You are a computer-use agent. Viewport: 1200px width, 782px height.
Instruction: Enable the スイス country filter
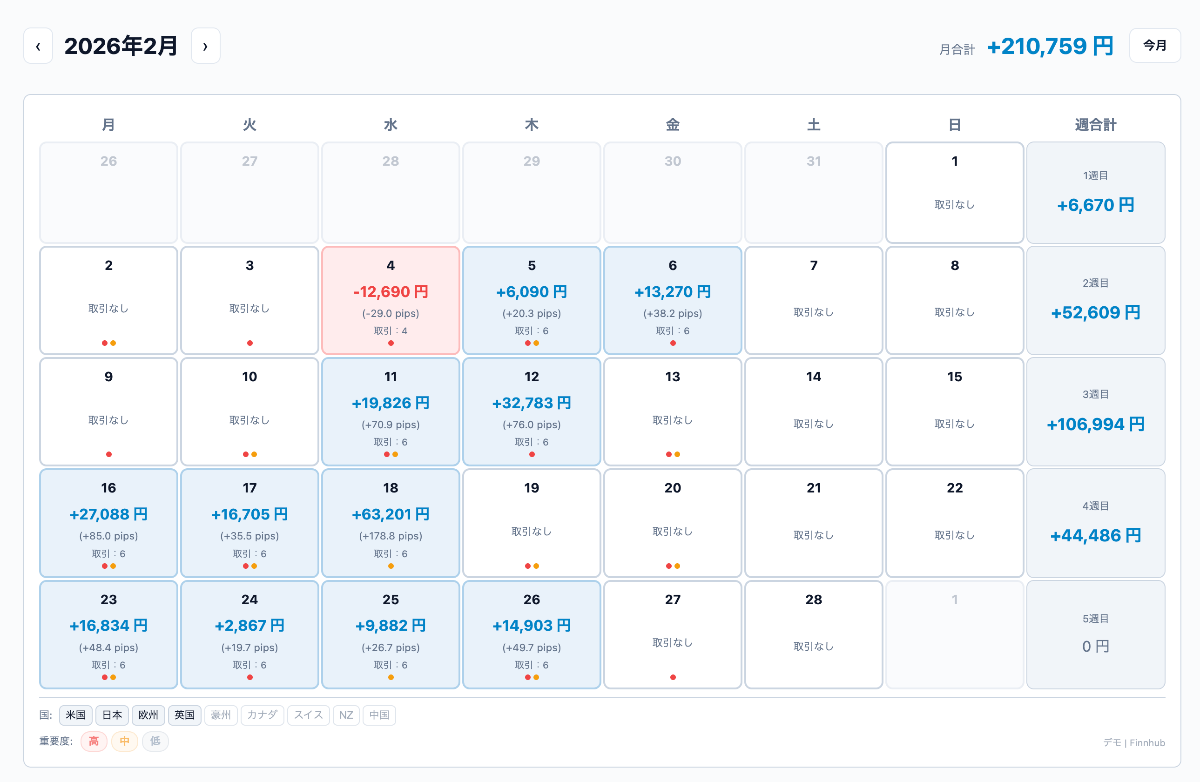click(308, 715)
